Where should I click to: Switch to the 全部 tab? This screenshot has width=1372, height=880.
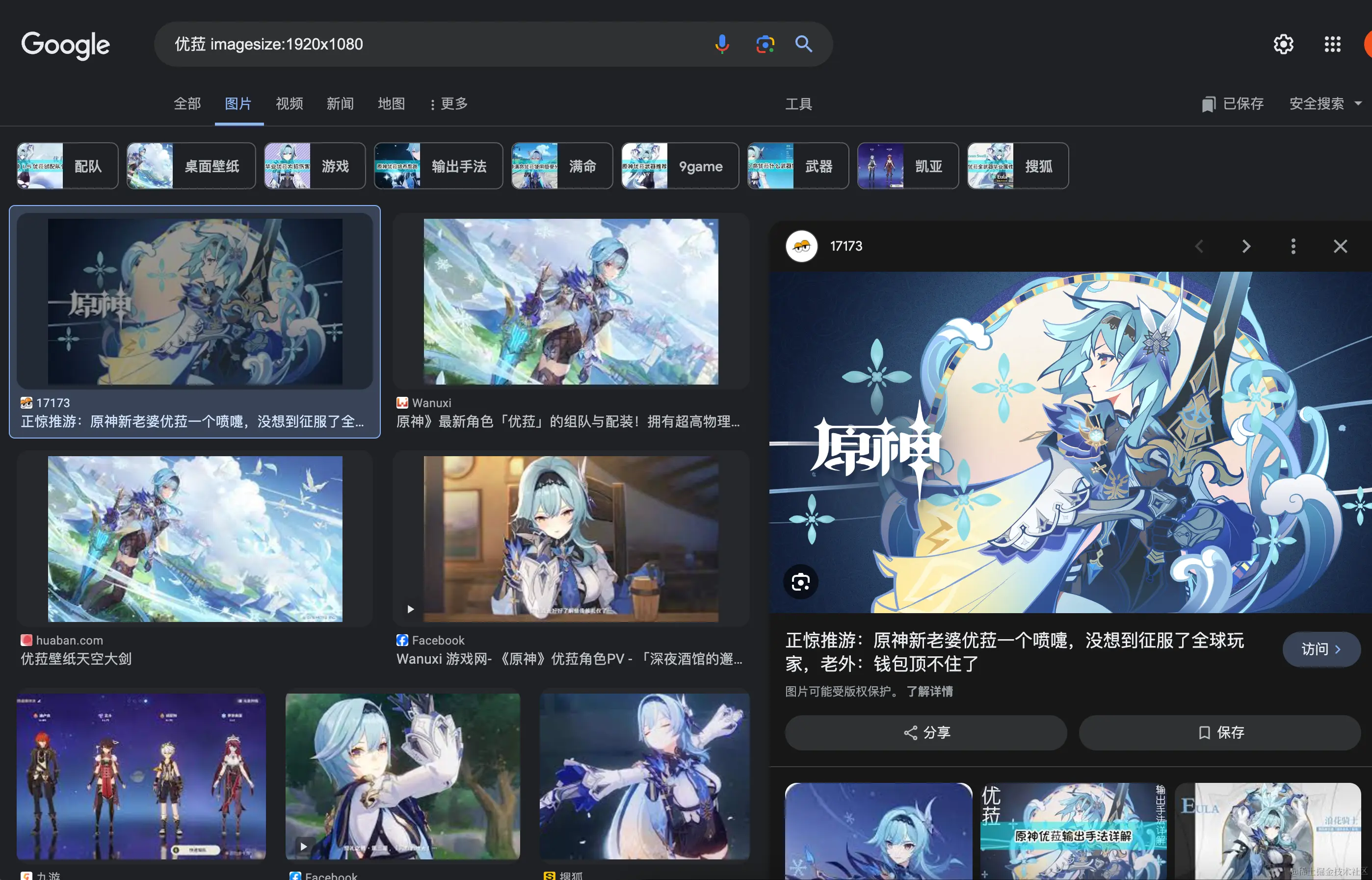point(187,104)
